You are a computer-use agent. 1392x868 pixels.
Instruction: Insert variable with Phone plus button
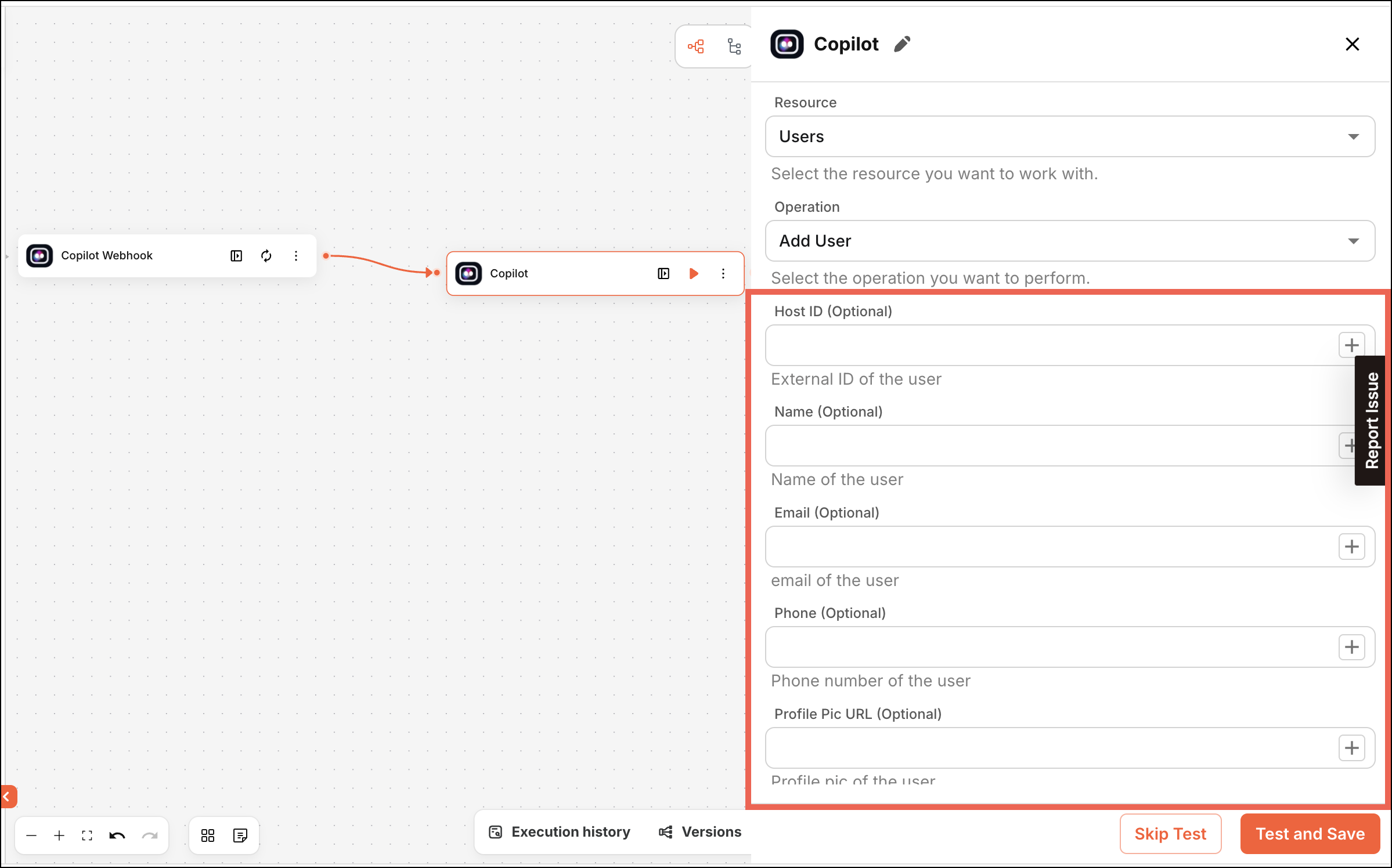coord(1351,647)
